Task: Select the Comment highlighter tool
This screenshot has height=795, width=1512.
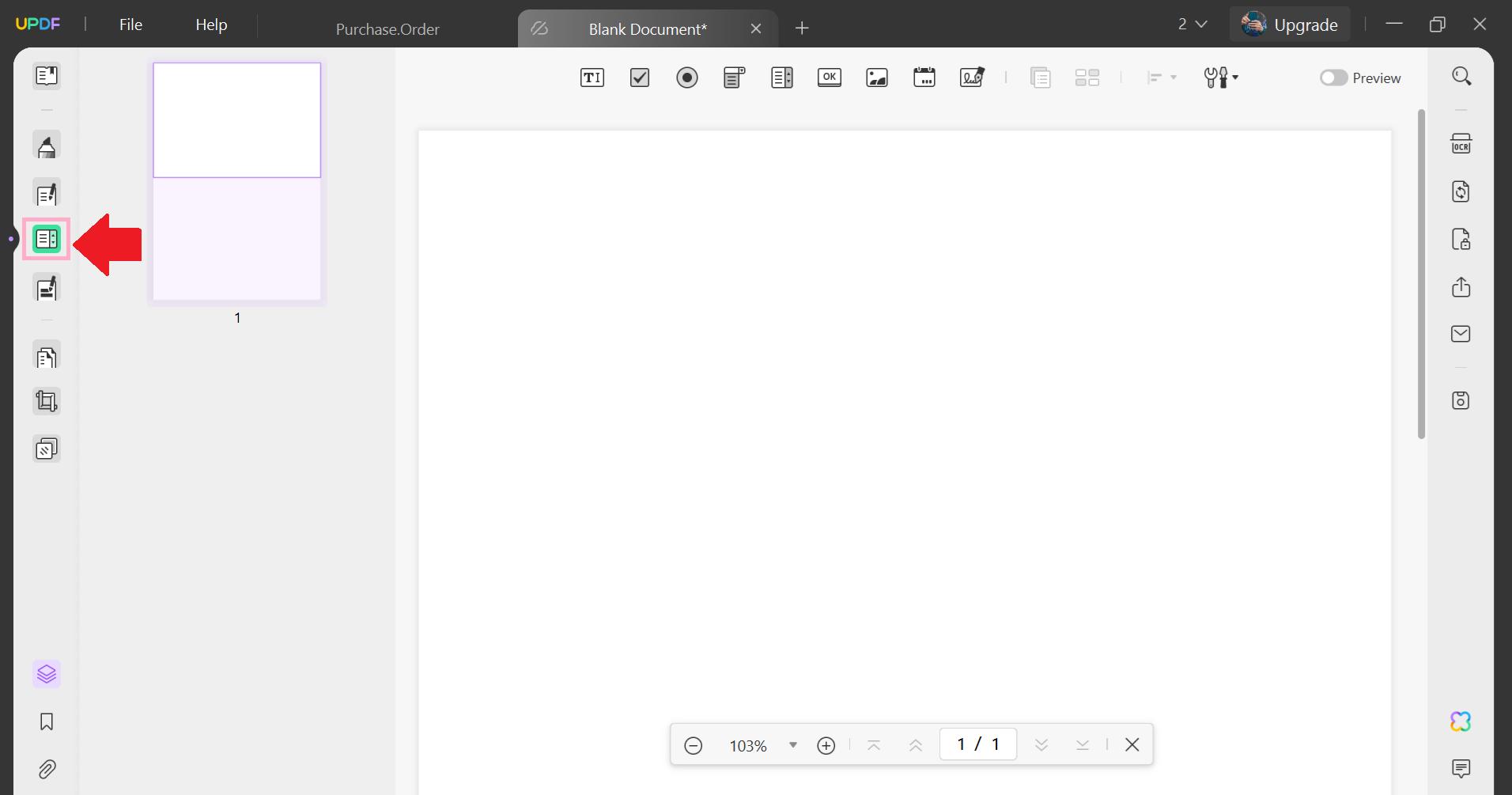Action: [47, 146]
